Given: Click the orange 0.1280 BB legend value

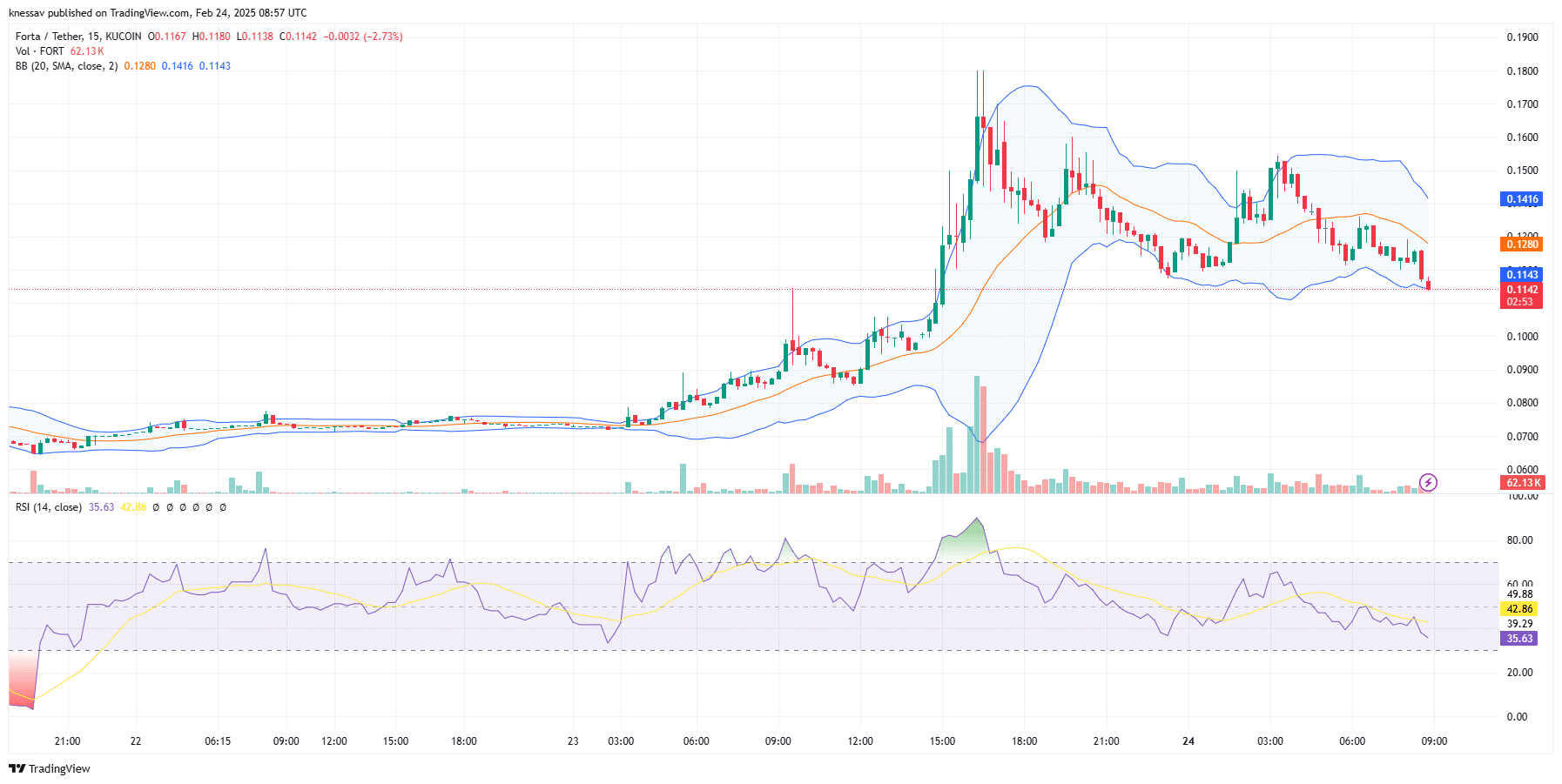Looking at the screenshot, I should pos(140,66).
